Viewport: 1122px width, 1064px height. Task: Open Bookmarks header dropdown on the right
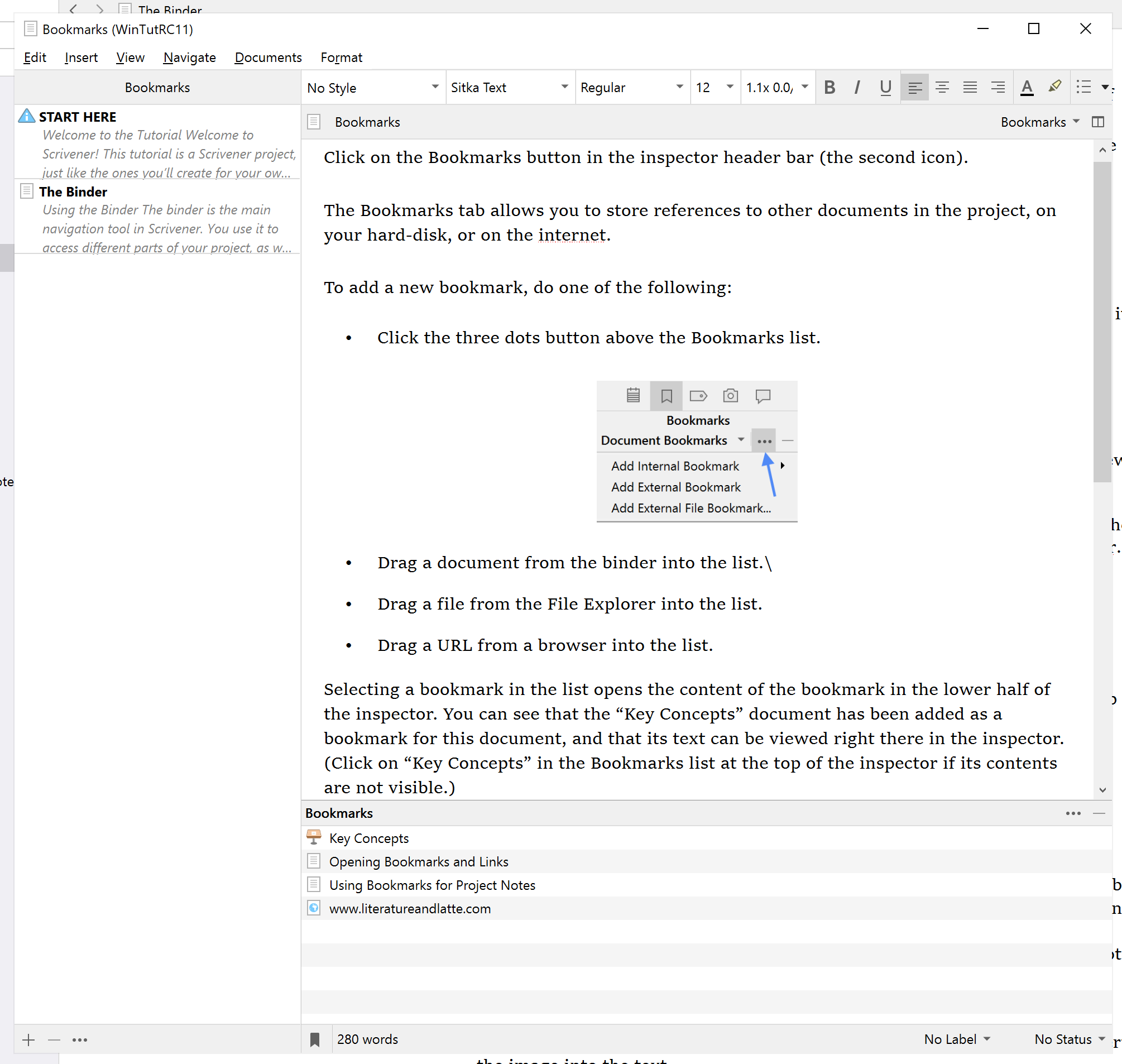click(1040, 122)
